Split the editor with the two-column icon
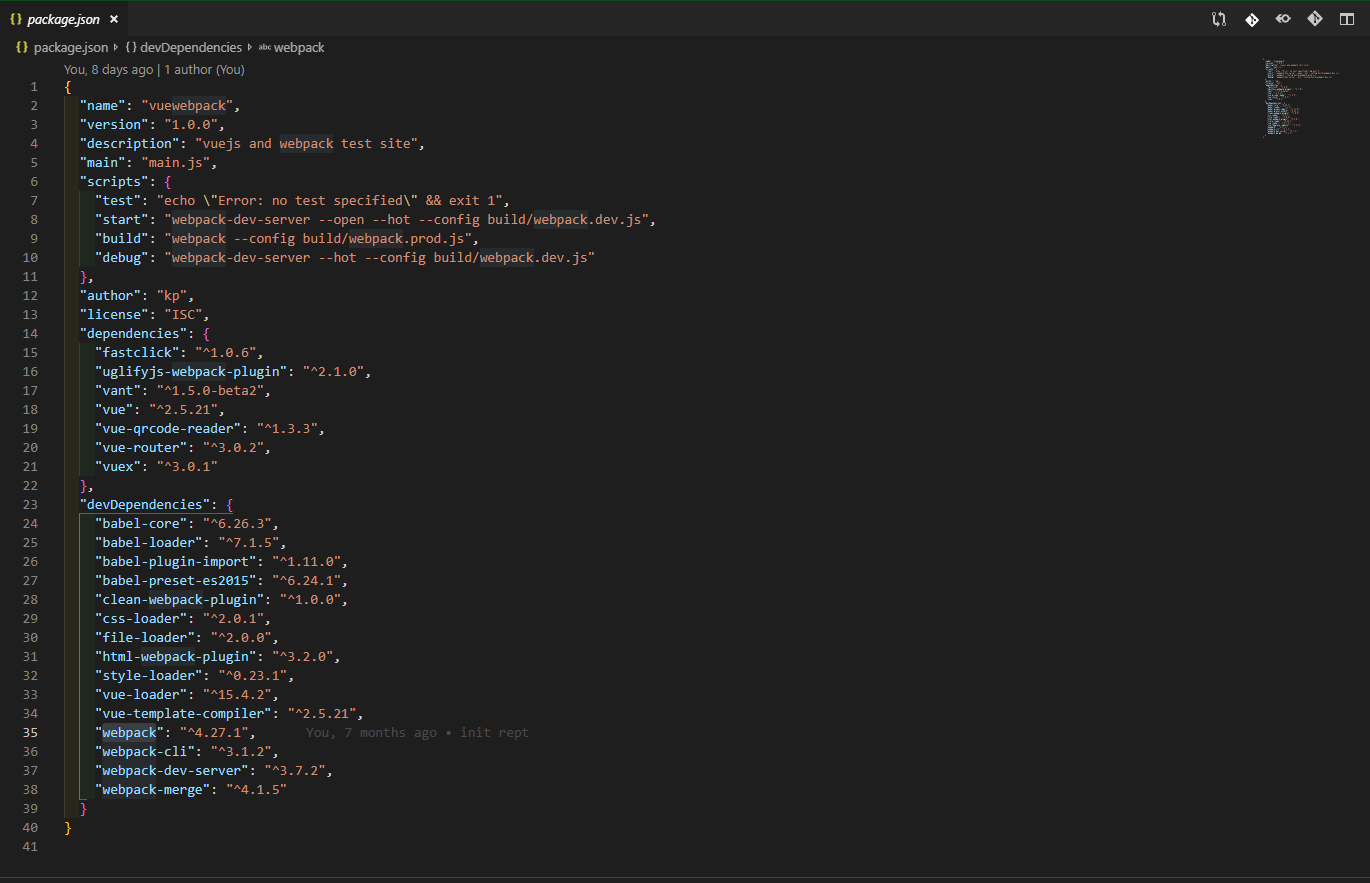 coord(1347,19)
